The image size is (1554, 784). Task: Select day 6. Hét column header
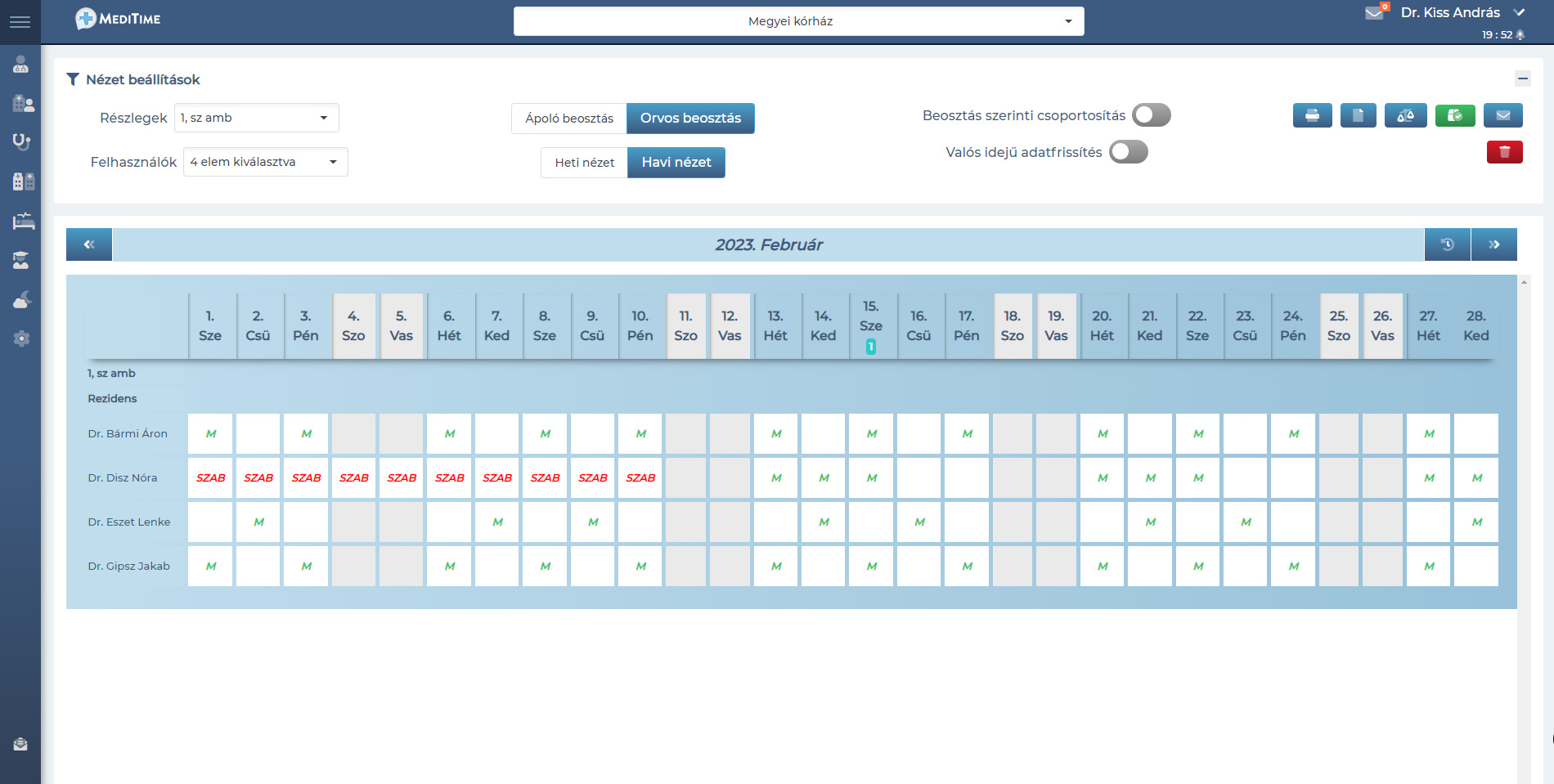[449, 326]
